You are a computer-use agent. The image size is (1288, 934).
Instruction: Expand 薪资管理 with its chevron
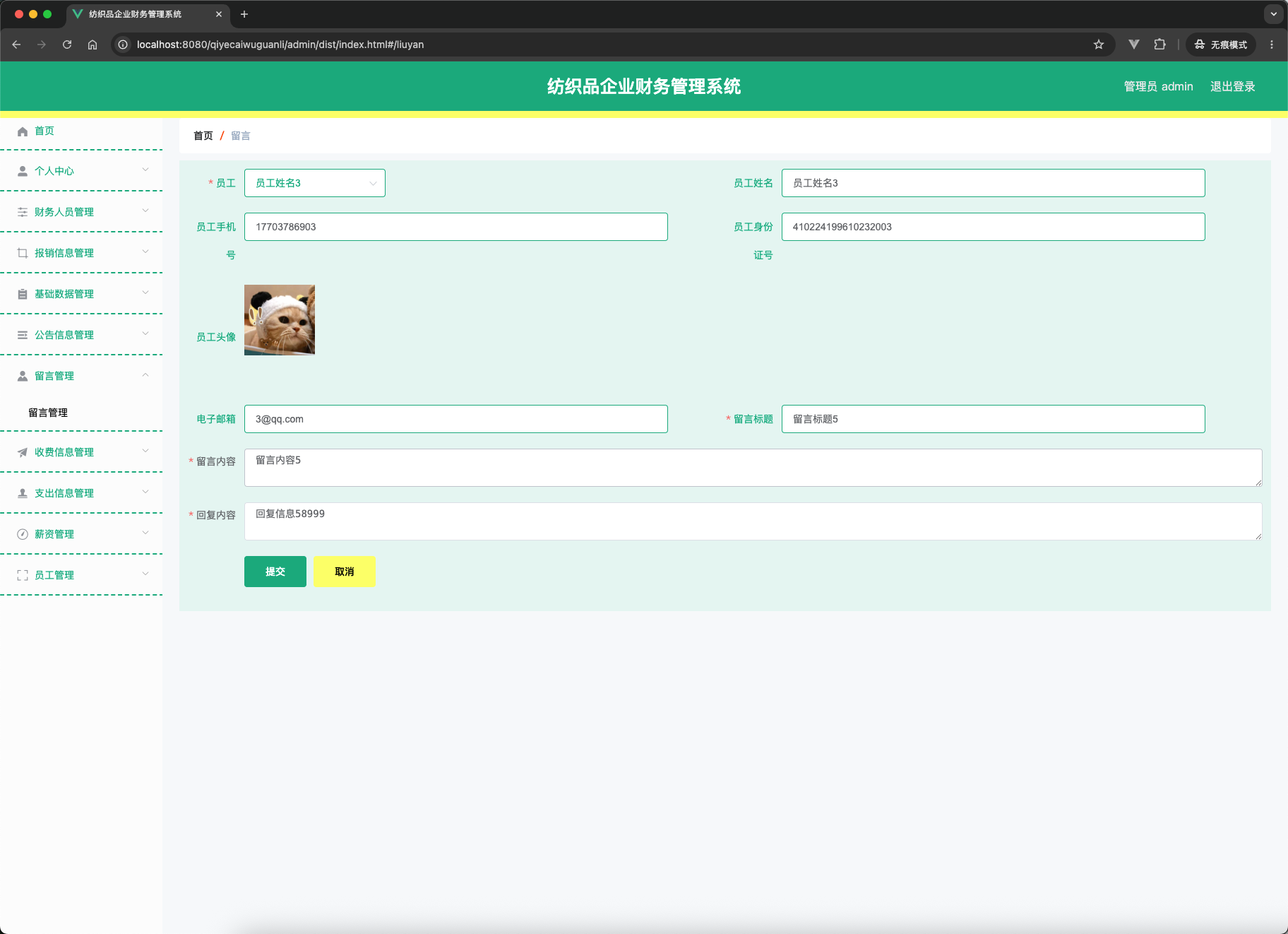145,533
